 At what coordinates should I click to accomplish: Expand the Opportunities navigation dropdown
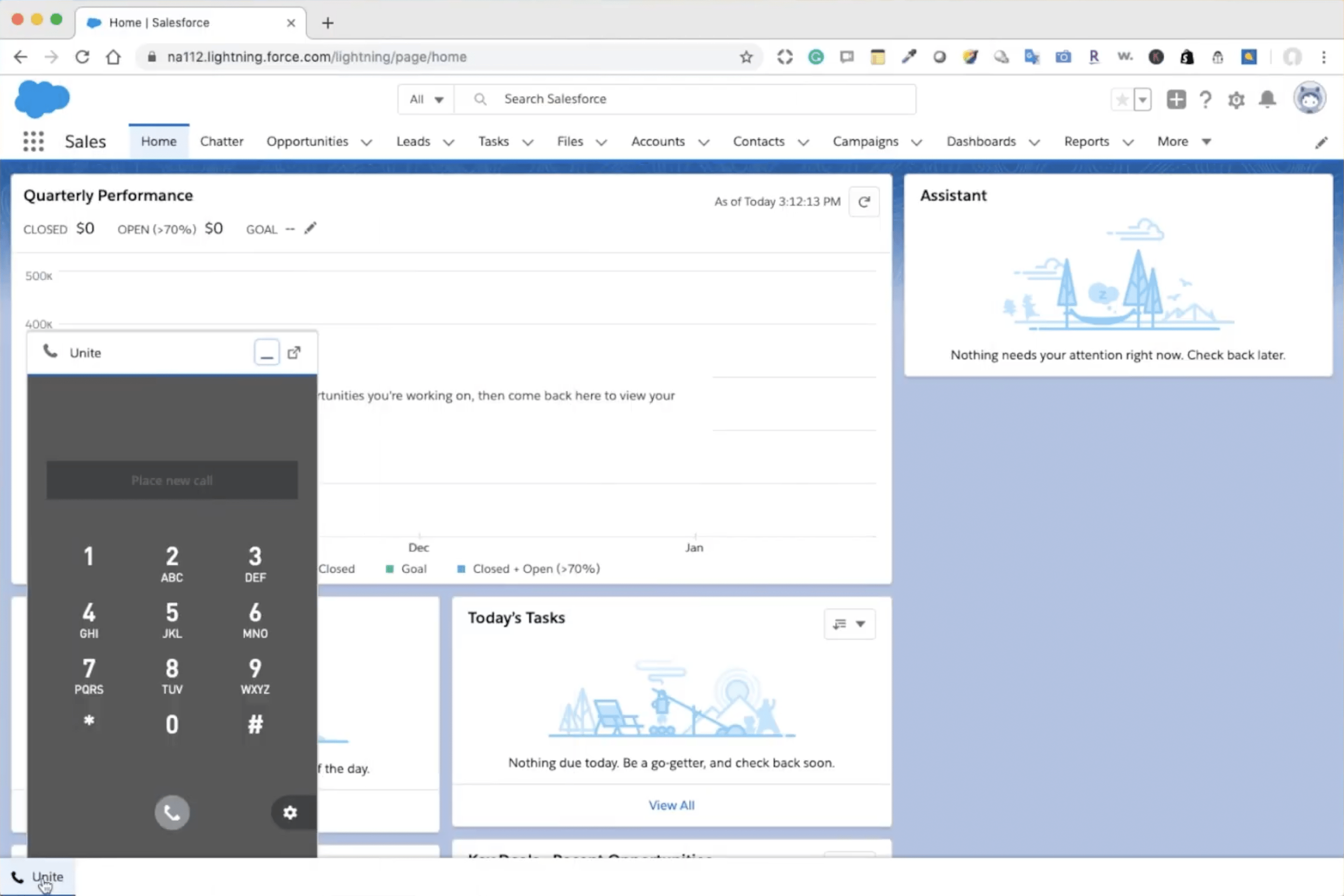(366, 141)
